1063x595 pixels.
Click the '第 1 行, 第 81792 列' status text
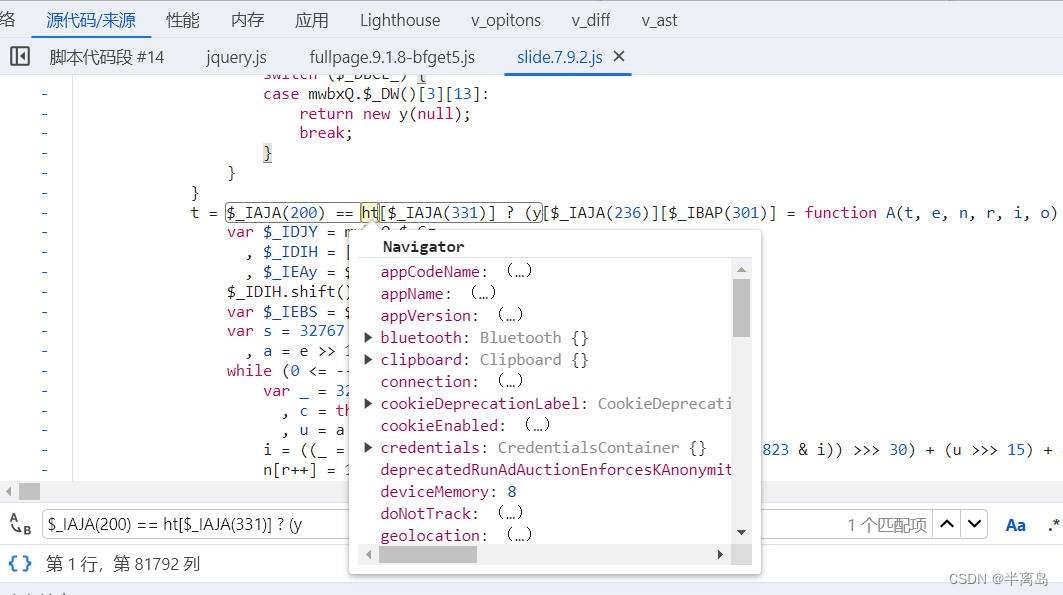(123, 564)
